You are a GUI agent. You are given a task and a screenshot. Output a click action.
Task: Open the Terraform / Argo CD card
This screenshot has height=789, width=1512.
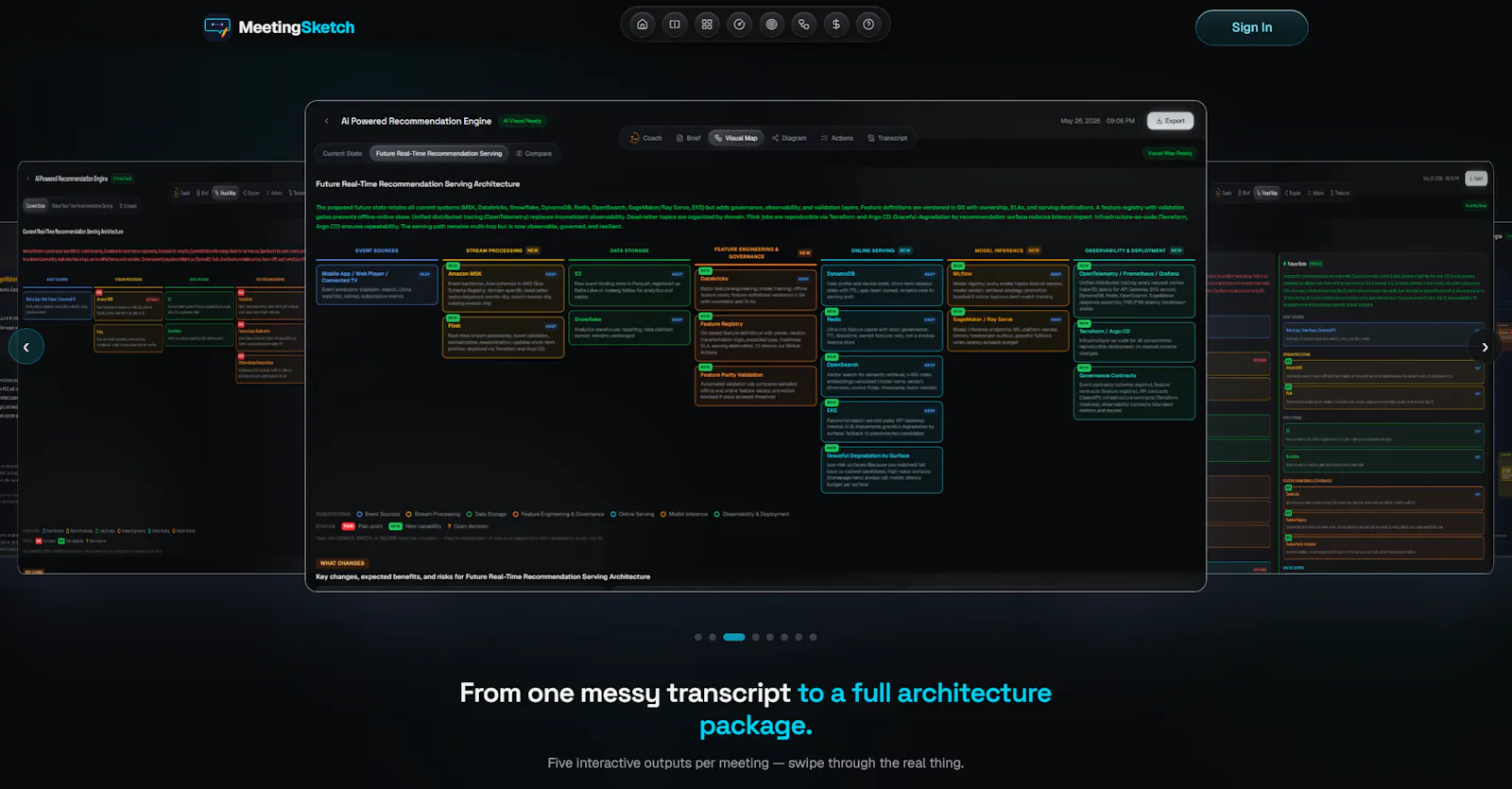click(1134, 342)
